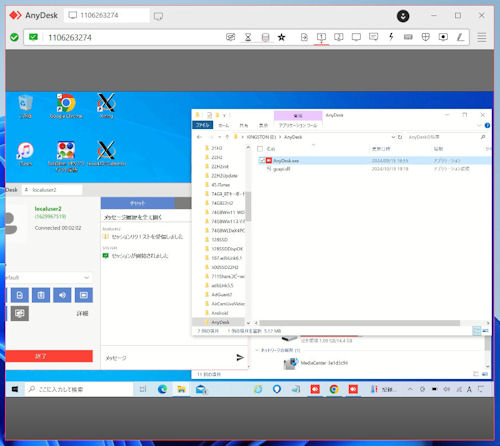The width and height of the screenshot is (500, 446).
Task: Switch to remote monitor 1
Action: click(x=321, y=37)
